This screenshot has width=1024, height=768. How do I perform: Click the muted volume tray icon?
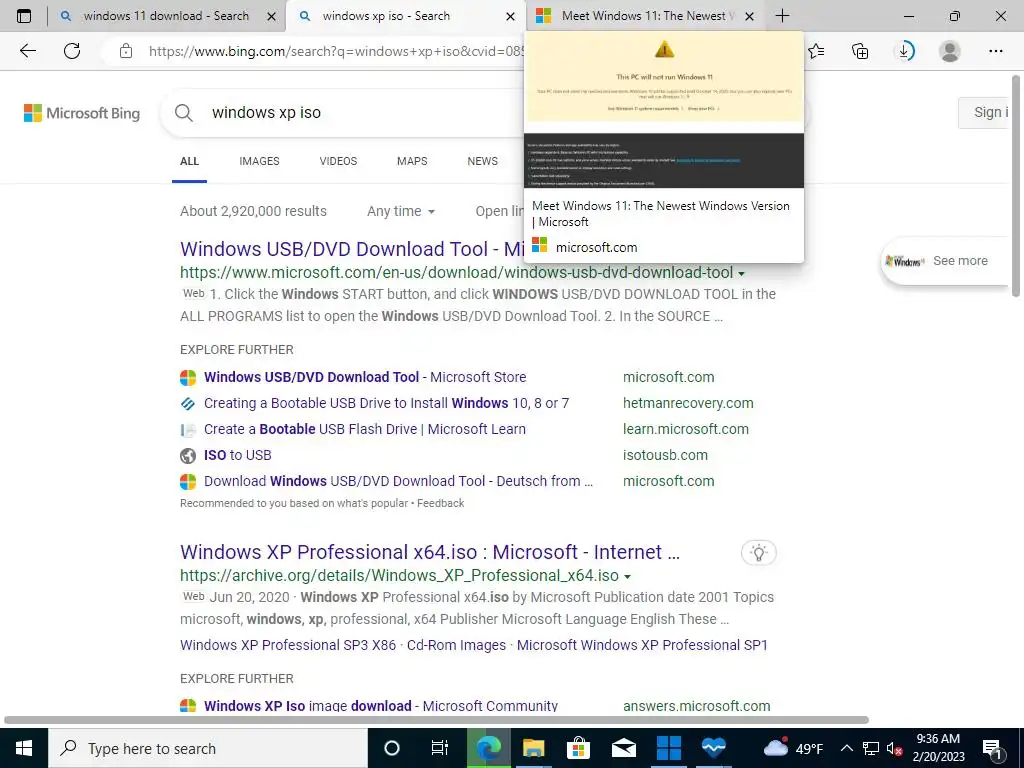894,748
